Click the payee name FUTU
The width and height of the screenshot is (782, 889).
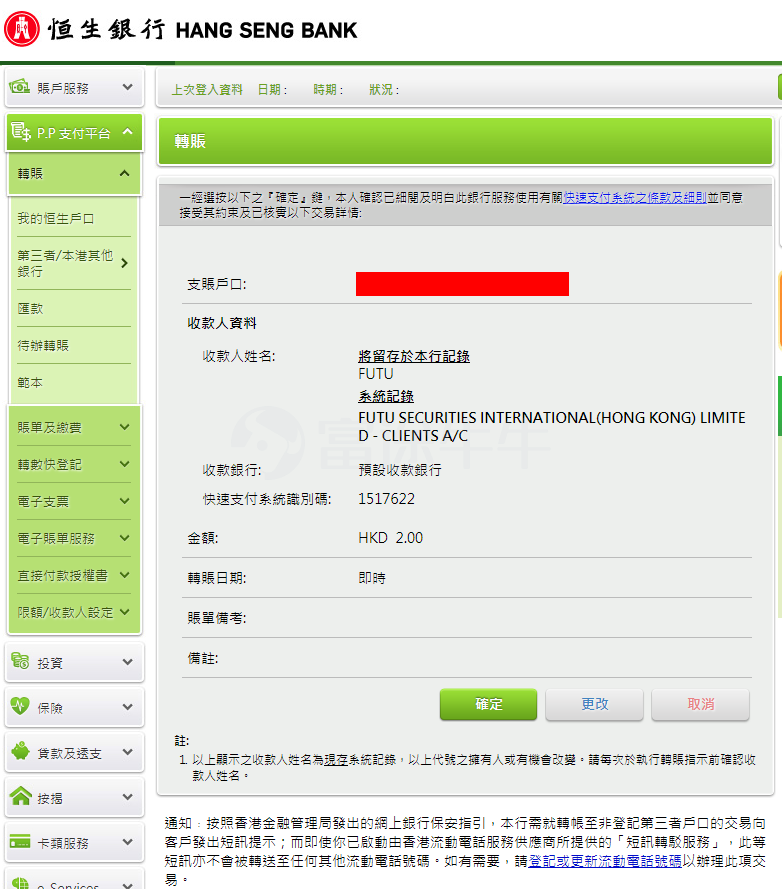(376, 374)
